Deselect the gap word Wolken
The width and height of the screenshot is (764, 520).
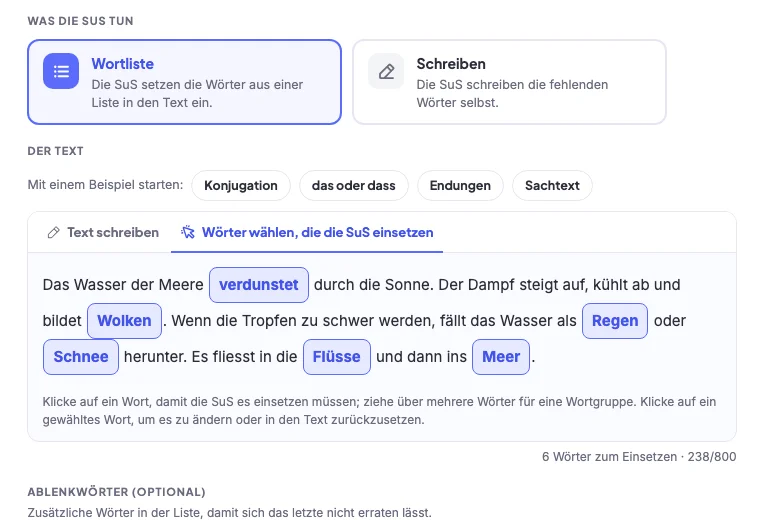pos(124,321)
